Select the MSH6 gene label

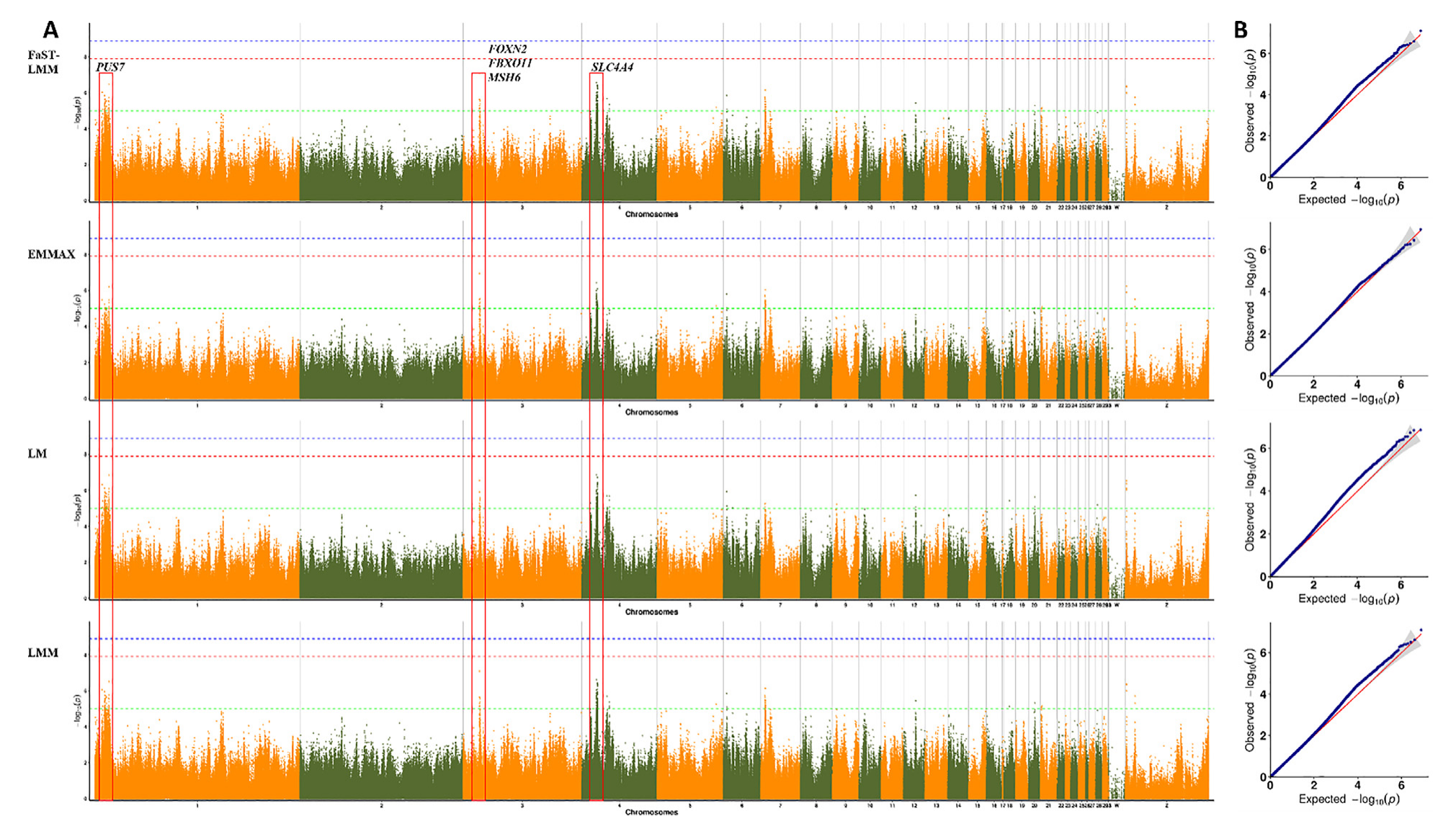click(x=504, y=77)
